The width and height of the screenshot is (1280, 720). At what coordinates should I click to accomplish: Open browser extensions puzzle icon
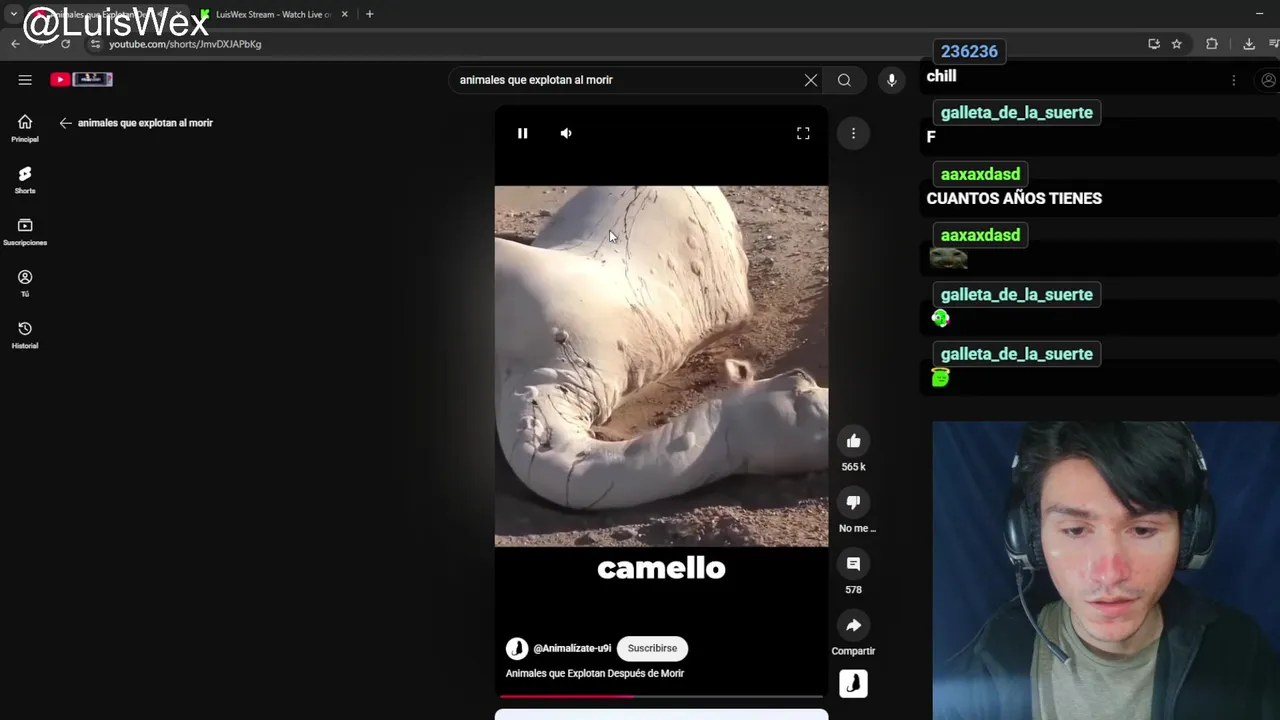pyautogui.click(x=1212, y=44)
